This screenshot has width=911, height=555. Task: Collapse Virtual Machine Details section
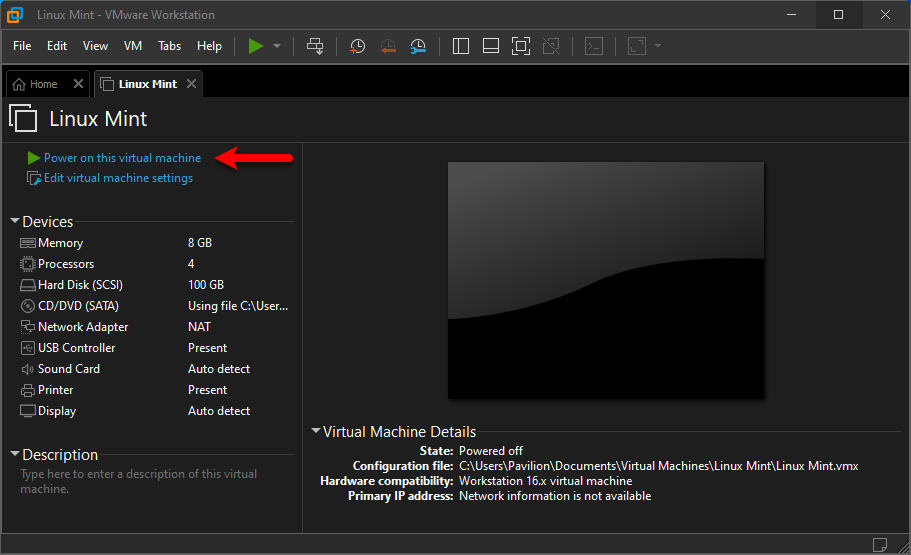coord(316,431)
